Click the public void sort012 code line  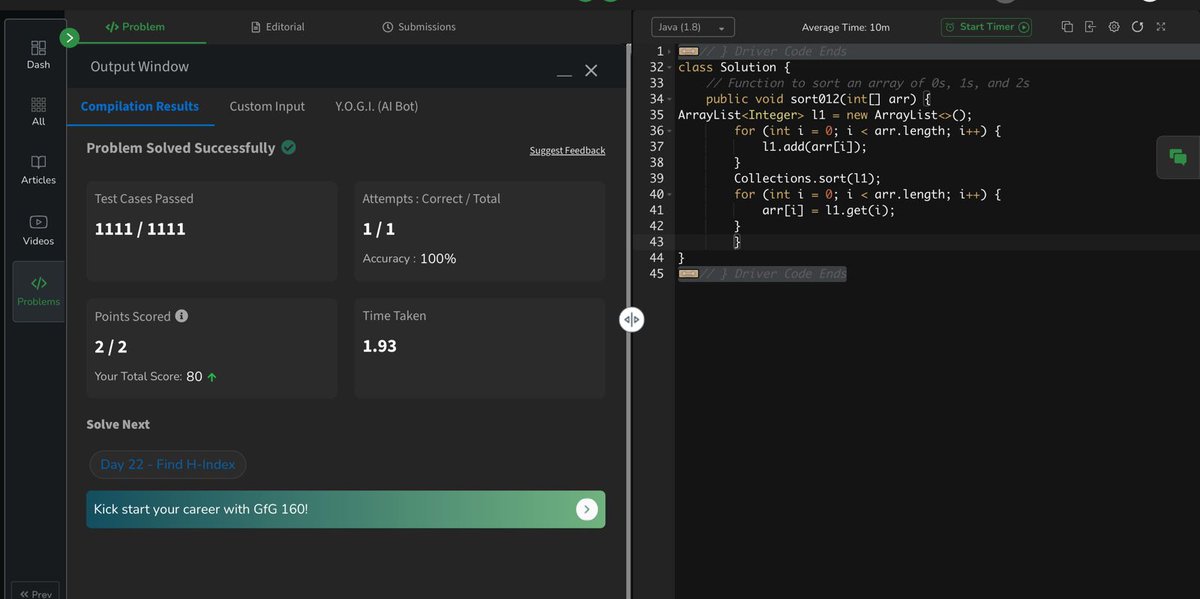coord(818,99)
